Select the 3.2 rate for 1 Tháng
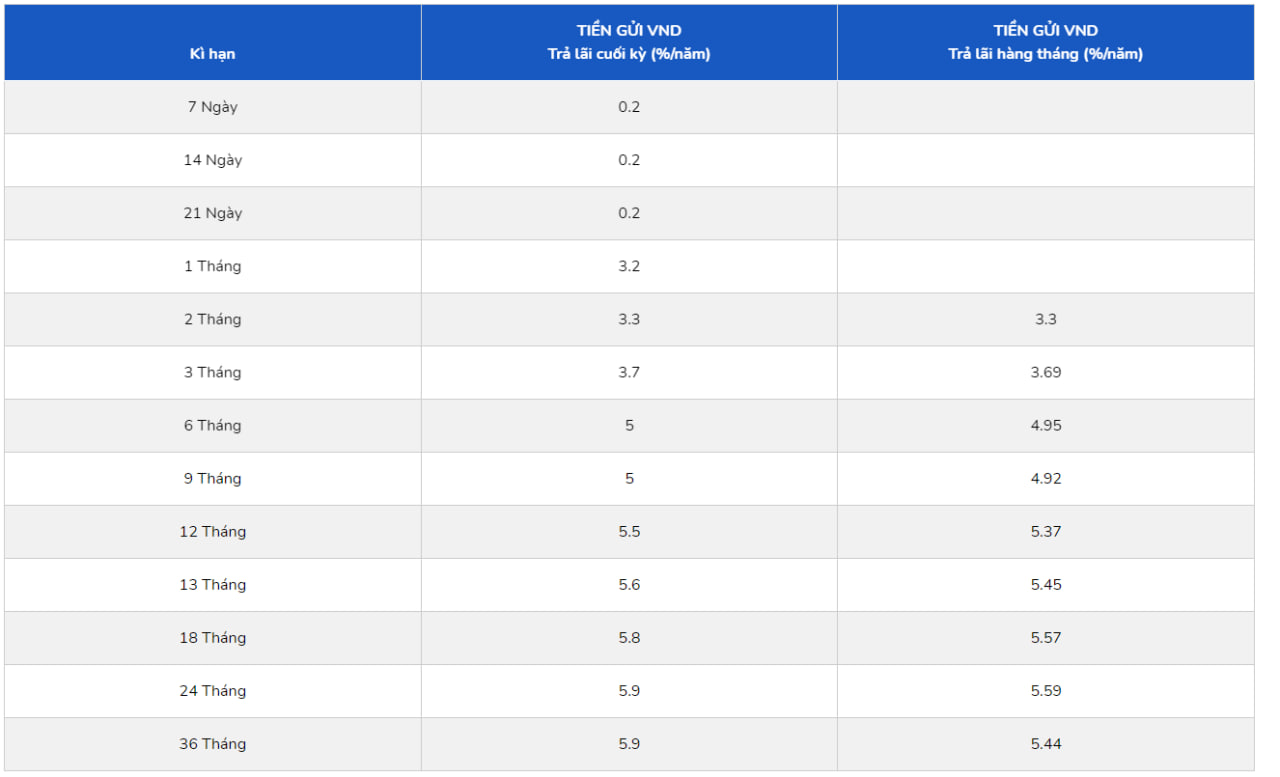Image resolution: width=1280 pixels, height=777 pixels. point(629,266)
